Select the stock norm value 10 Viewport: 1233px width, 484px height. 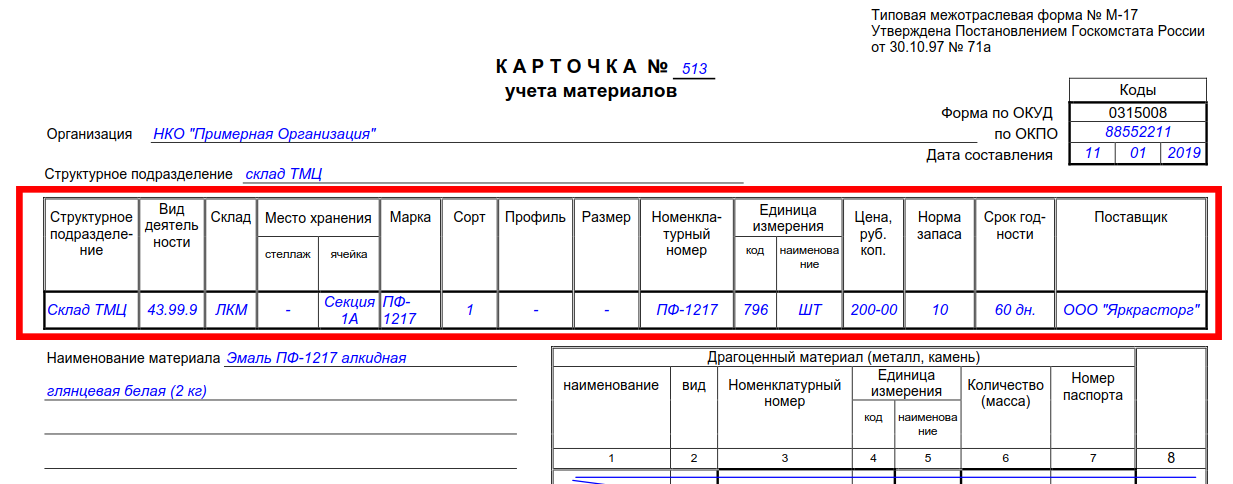coord(939,310)
